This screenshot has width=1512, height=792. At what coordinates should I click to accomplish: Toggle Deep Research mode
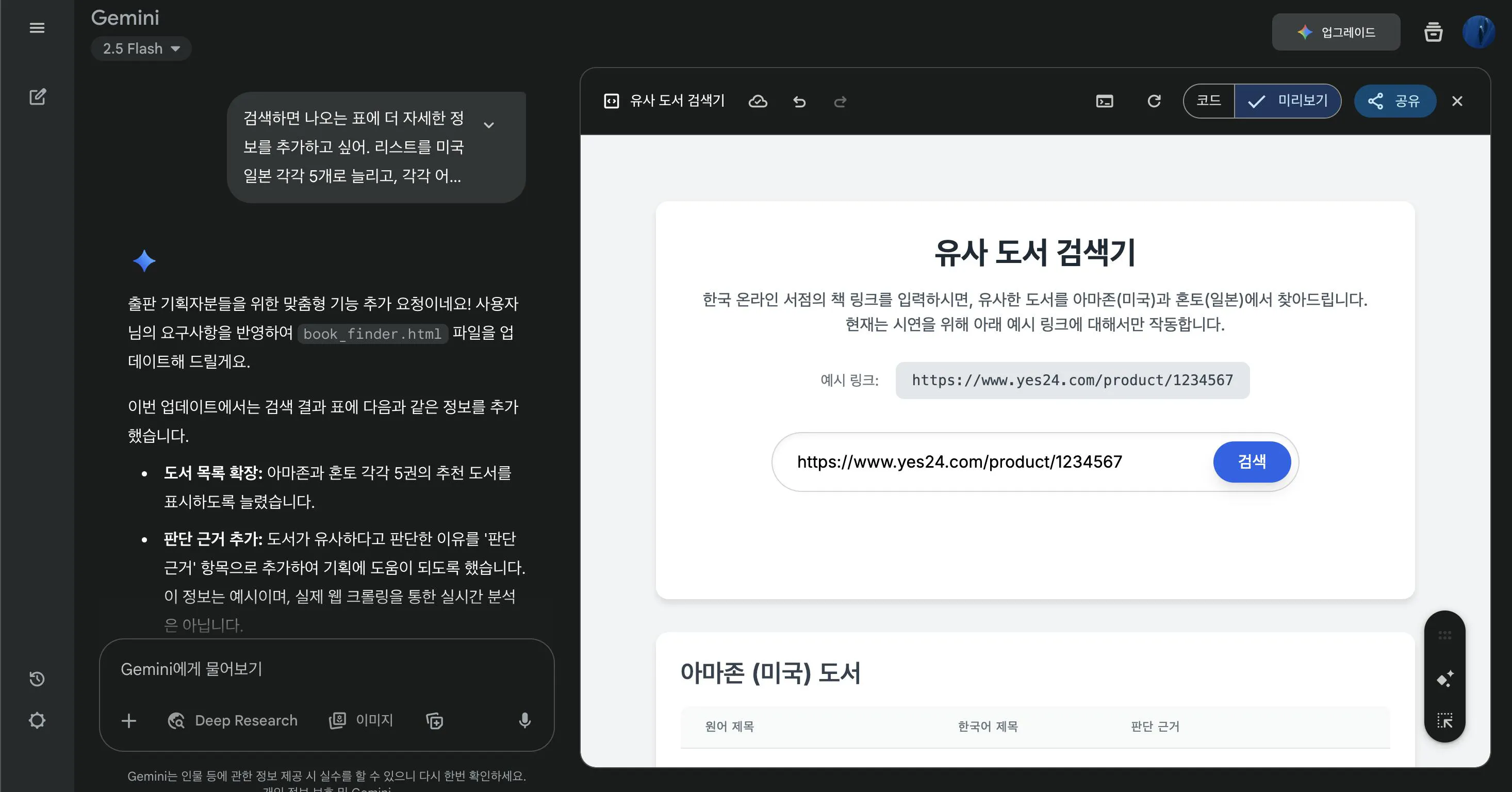pyautogui.click(x=233, y=720)
